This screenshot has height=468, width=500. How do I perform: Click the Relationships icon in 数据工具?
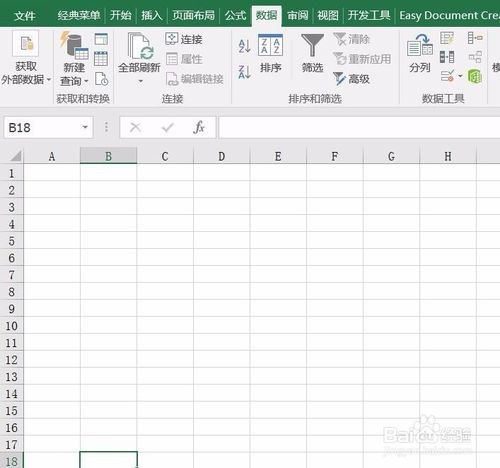tap(475, 57)
